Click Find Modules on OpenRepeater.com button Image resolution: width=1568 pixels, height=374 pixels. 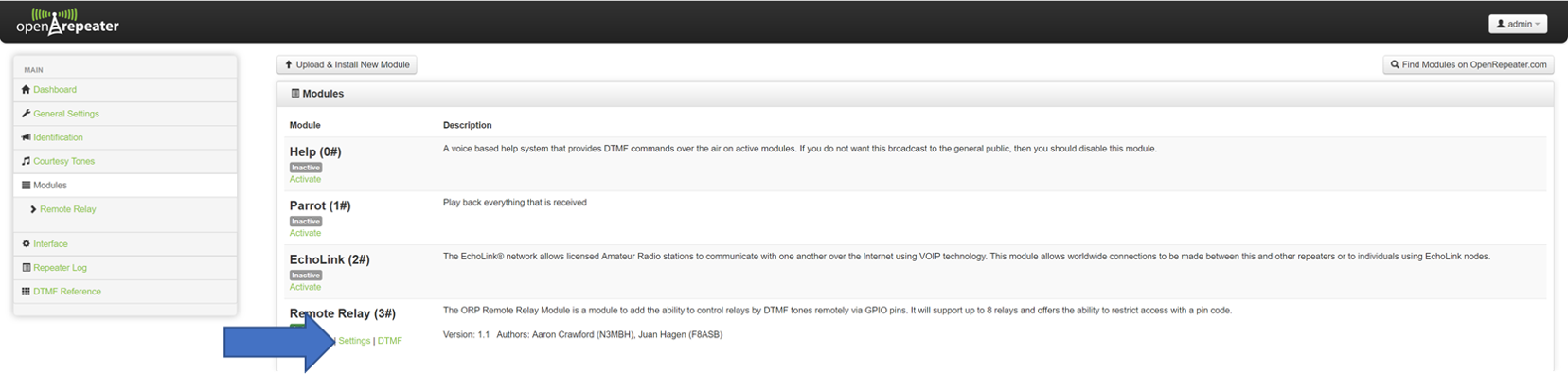(1468, 64)
